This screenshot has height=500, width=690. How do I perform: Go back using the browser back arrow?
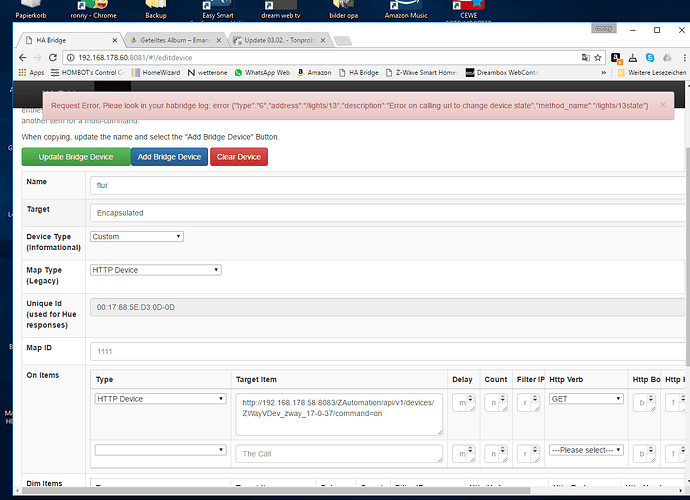(x=23, y=58)
